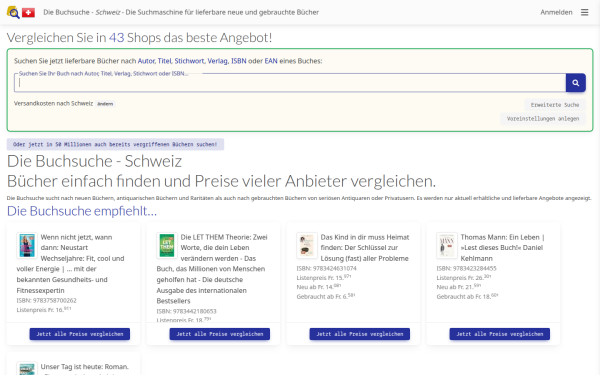This screenshot has width=600, height=375.
Task: Compare prices for Wenn nicht jetzt, wann dann
Action: (x=80, y=334)
